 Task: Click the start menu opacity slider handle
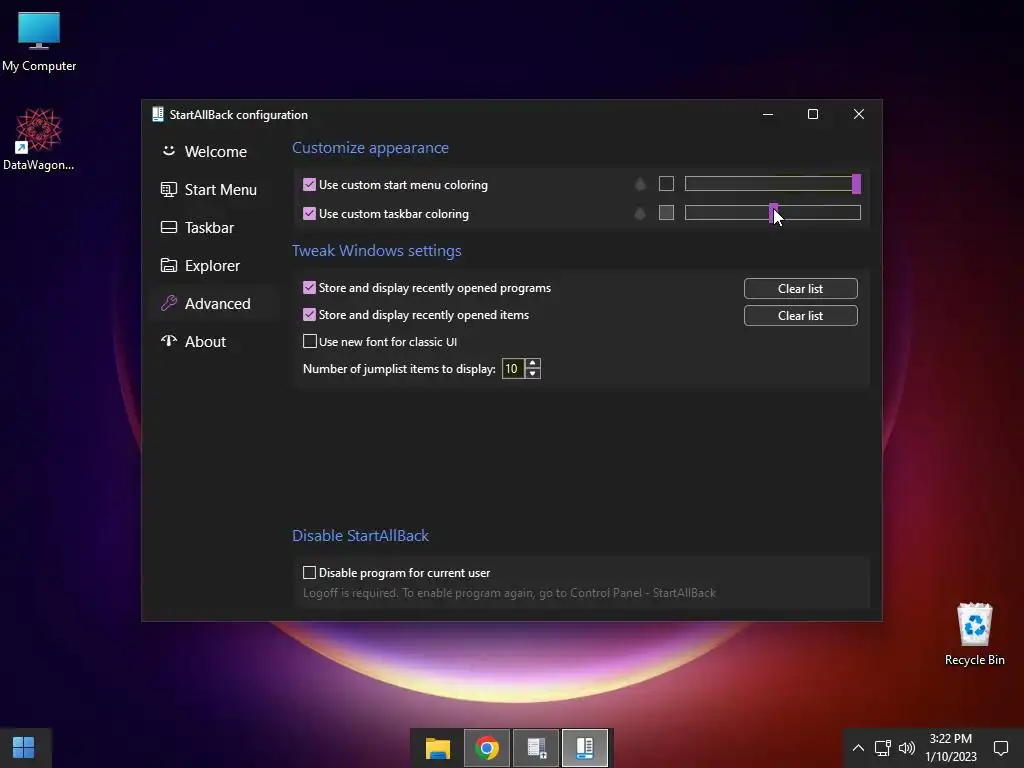(856, 184)
